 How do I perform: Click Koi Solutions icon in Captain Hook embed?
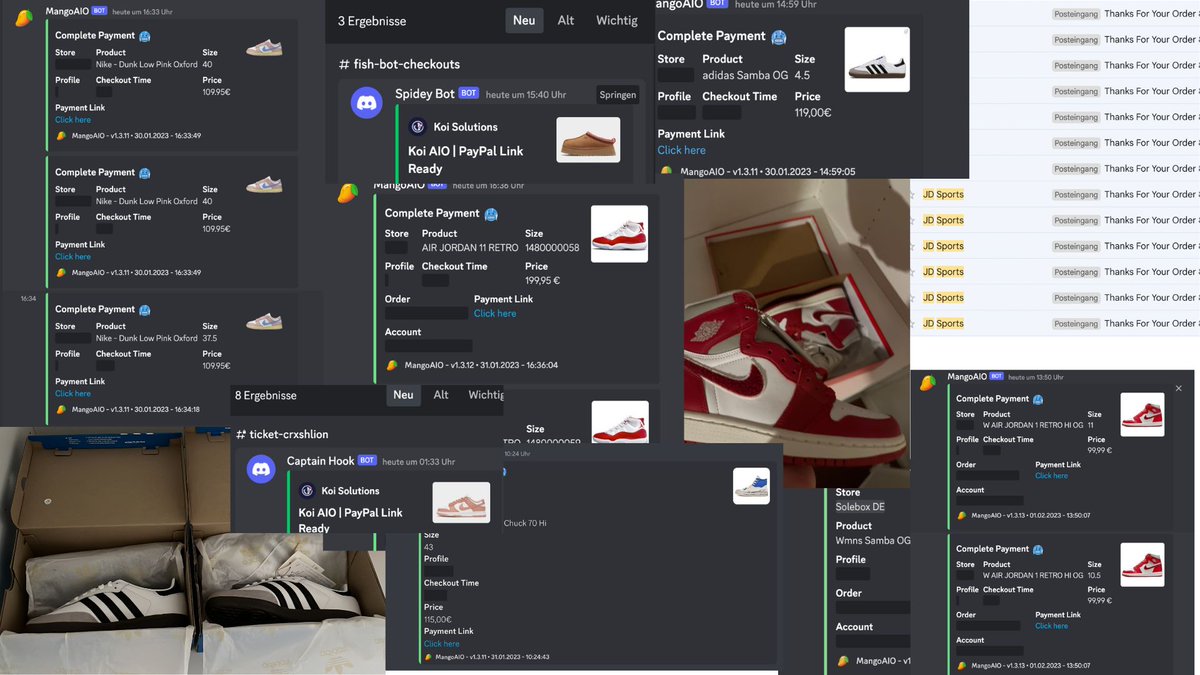[308, 491]
